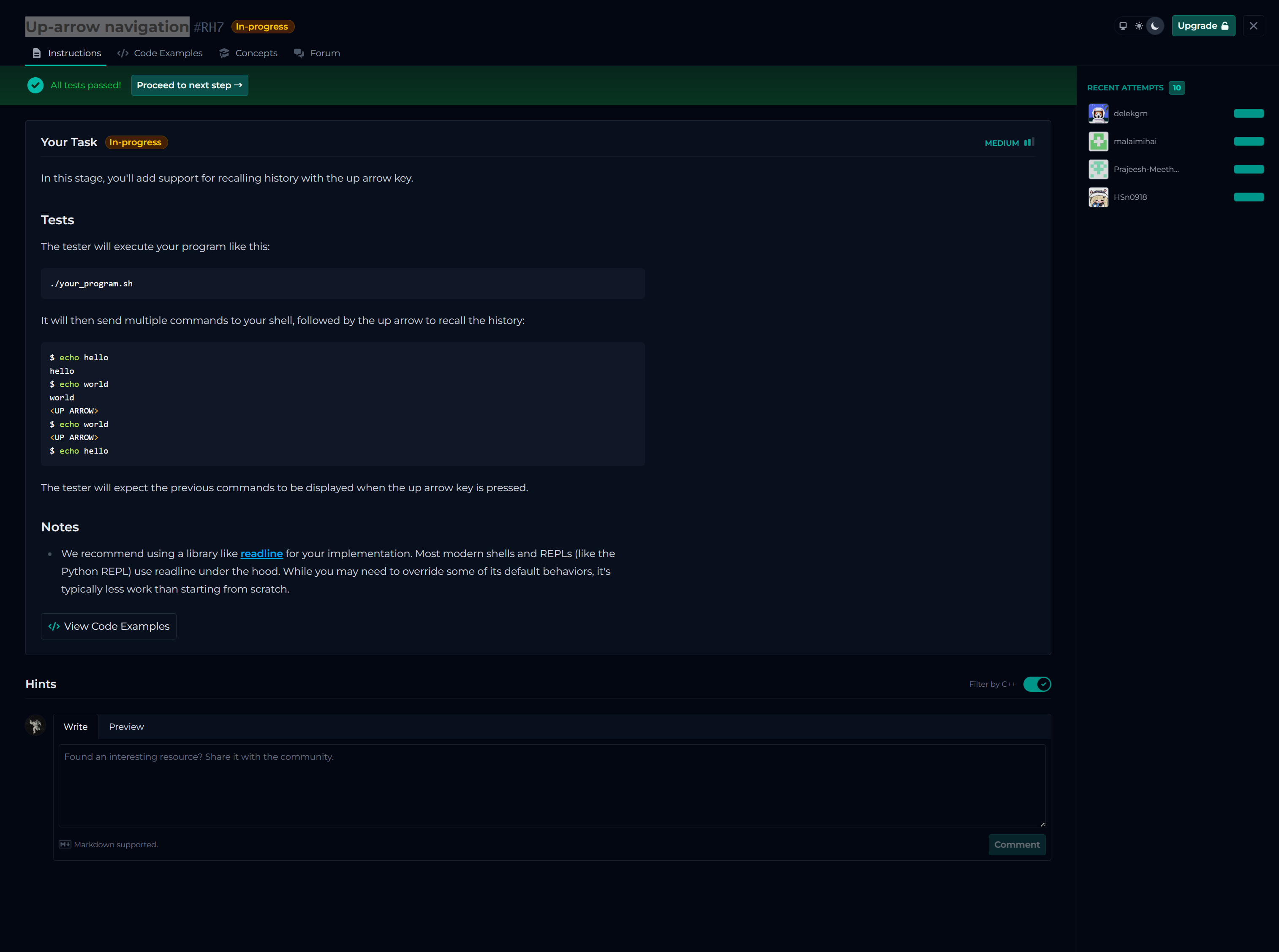Click malaimihai's green avatar
The width and height of the screenshot is (1279, 952).
[1098, 141]
